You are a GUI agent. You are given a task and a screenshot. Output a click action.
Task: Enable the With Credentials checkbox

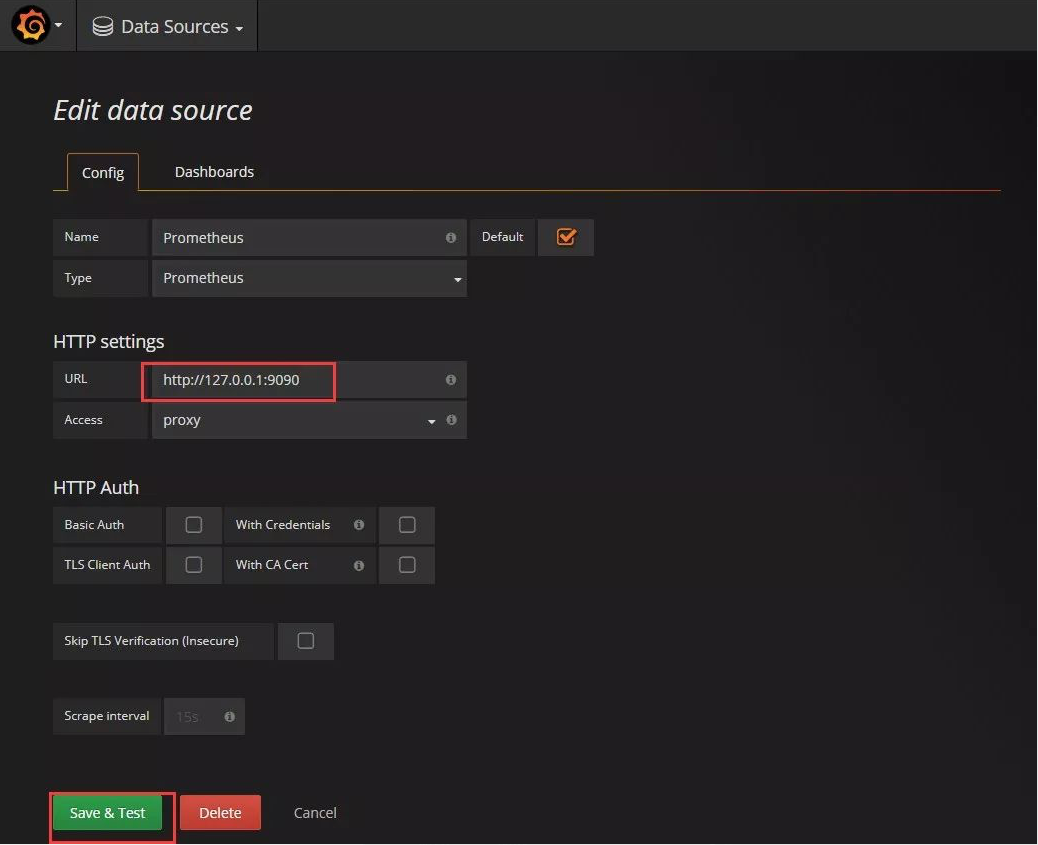[x=407, y=524]
